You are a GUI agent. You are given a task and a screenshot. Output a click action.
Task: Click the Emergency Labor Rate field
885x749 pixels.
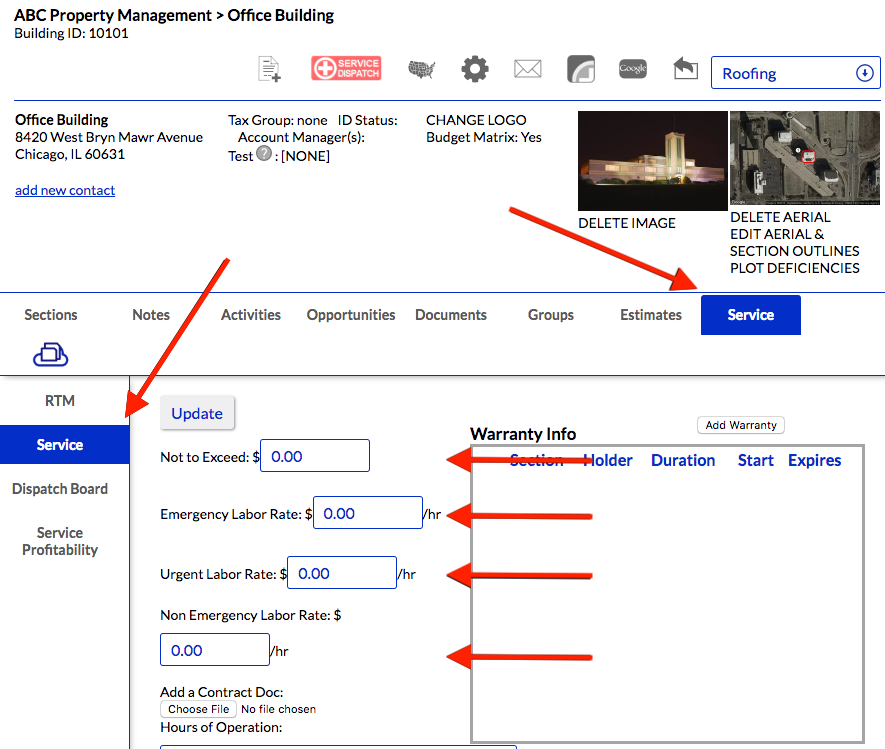(x=368, y=513)
